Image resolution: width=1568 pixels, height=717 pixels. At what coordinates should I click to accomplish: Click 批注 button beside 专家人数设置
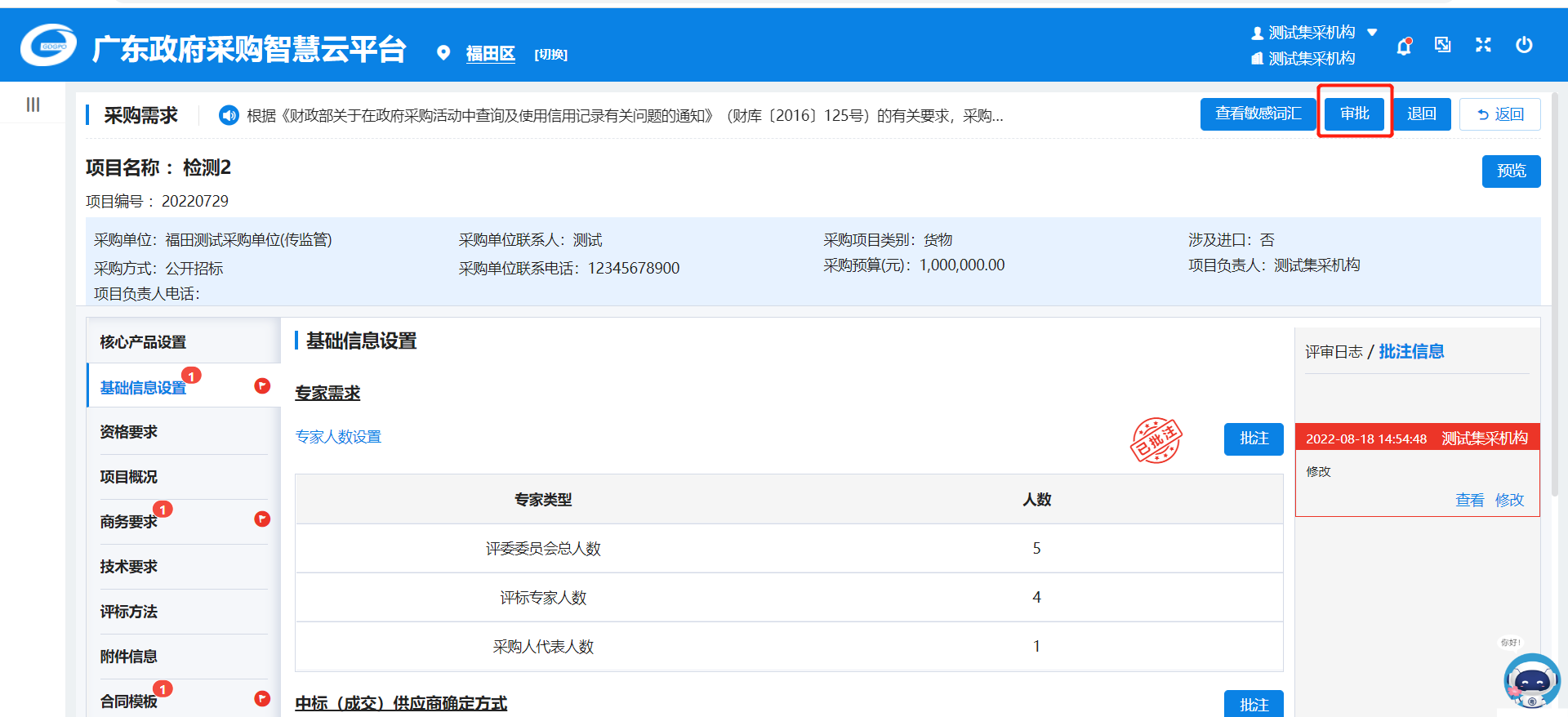[1254, 439]
